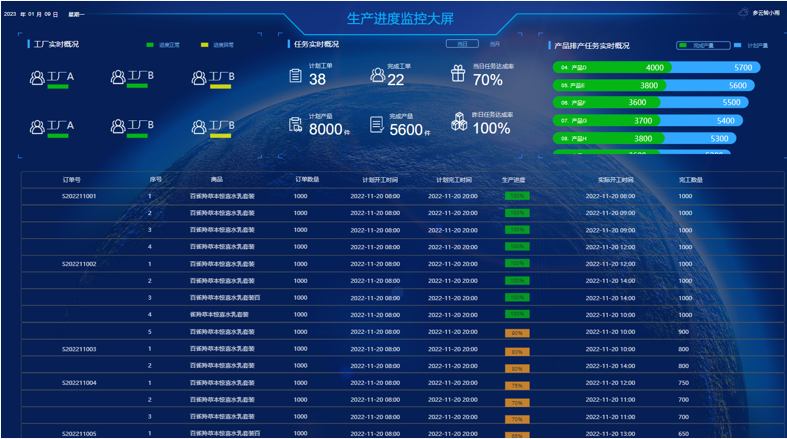Open order S202211001 in the table
This screenshot has height=439, width=787.
pyautogui.click(x=79, y=196)
